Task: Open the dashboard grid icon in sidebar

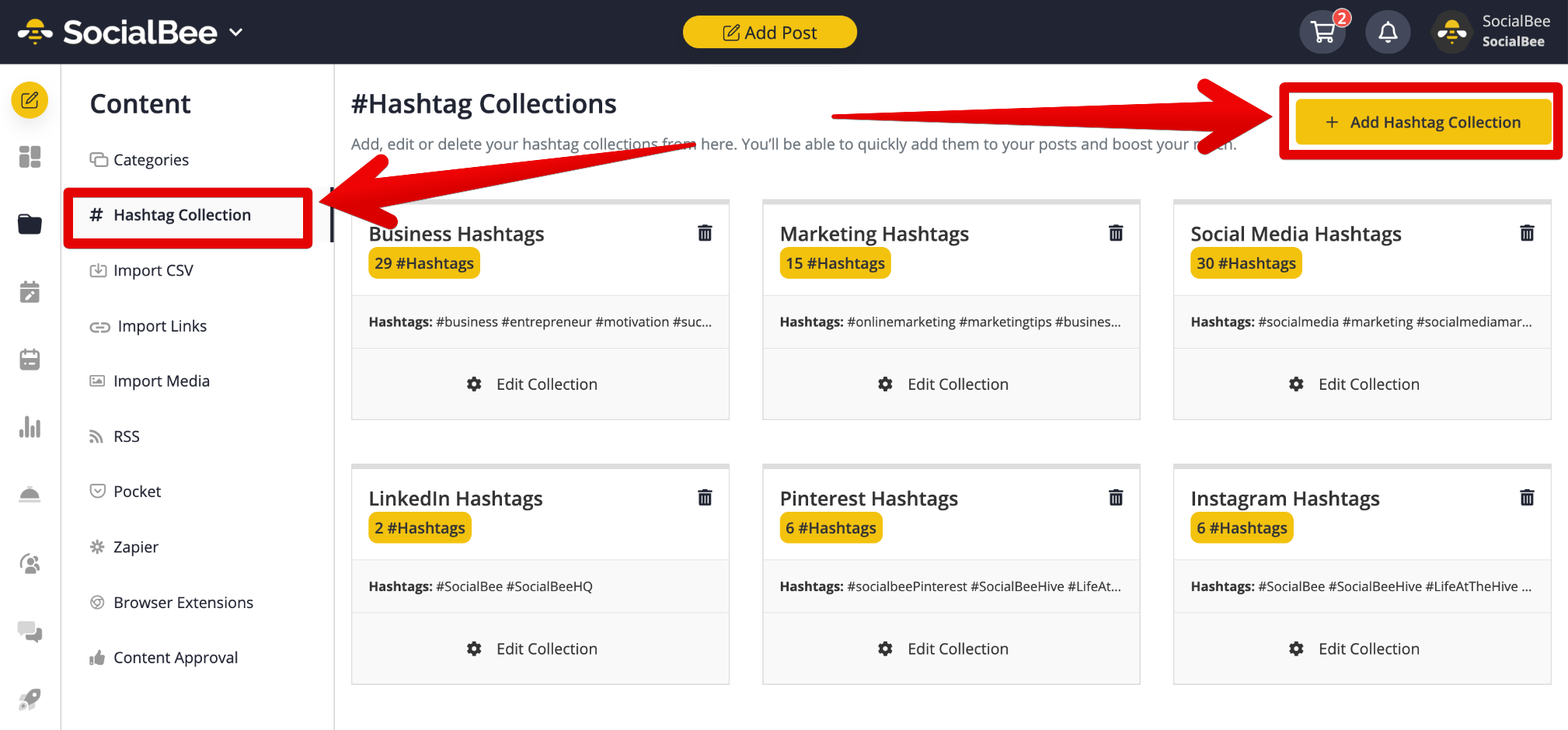Action: pyautogui.click(x=30, y=157)
